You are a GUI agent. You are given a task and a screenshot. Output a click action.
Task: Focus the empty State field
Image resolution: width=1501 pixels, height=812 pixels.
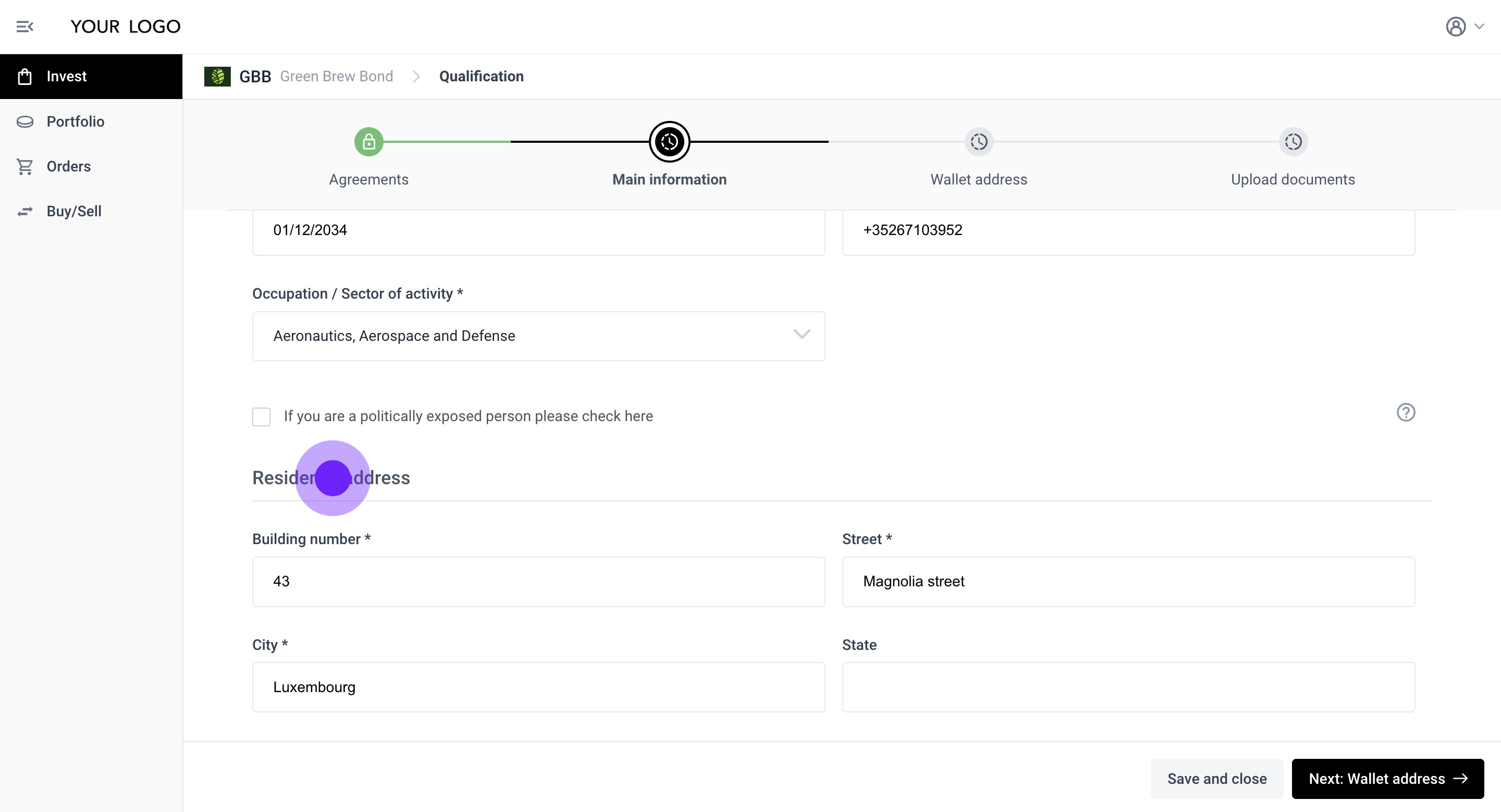[x=1127, y=687]
